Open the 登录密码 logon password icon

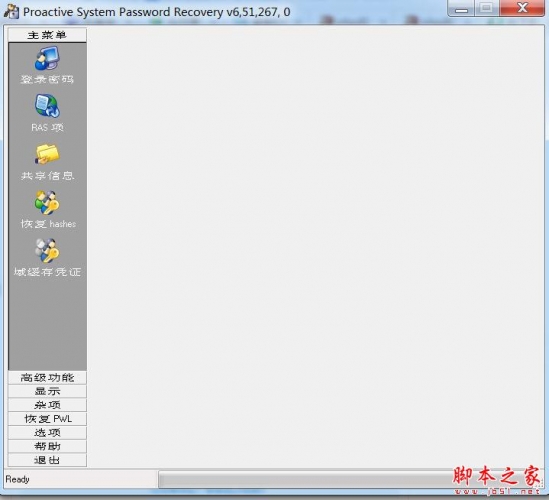(47, 59)
